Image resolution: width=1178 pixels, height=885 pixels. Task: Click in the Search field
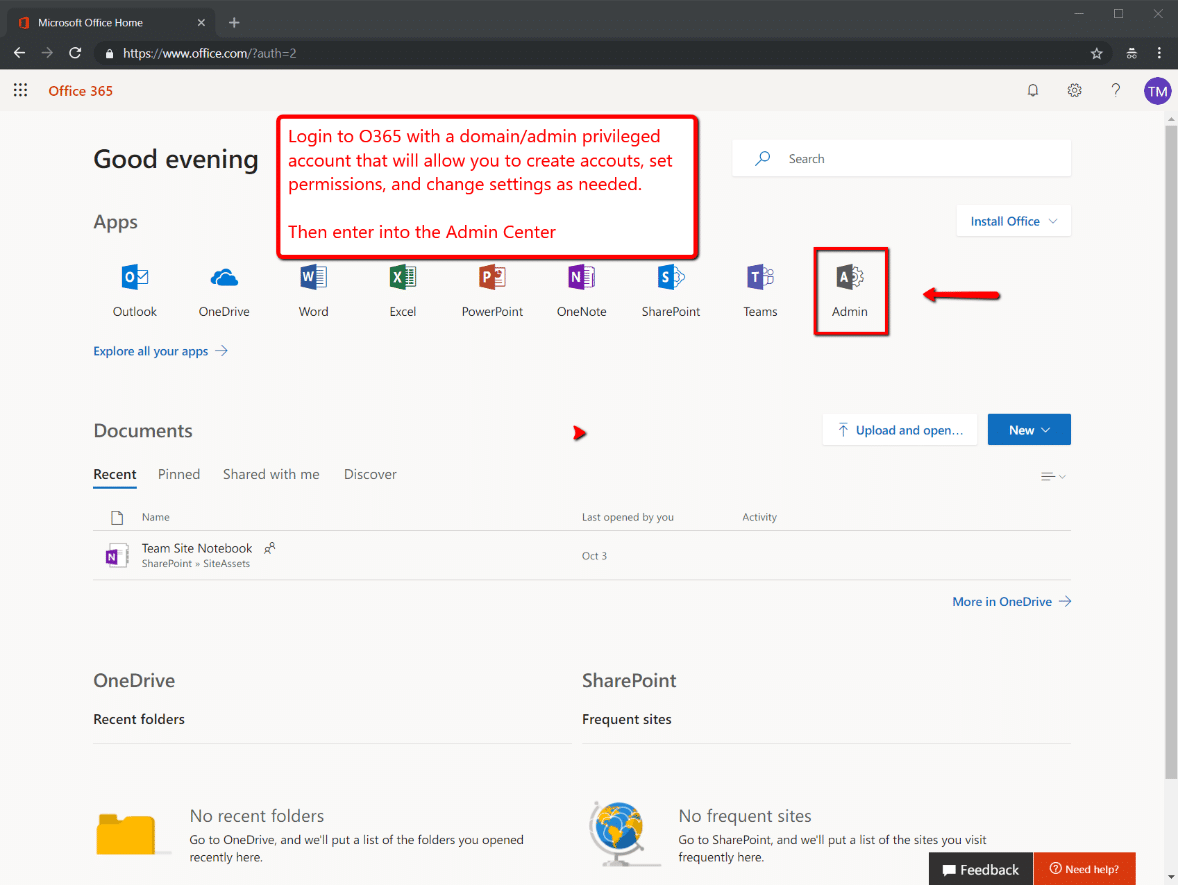pos(901,159)
